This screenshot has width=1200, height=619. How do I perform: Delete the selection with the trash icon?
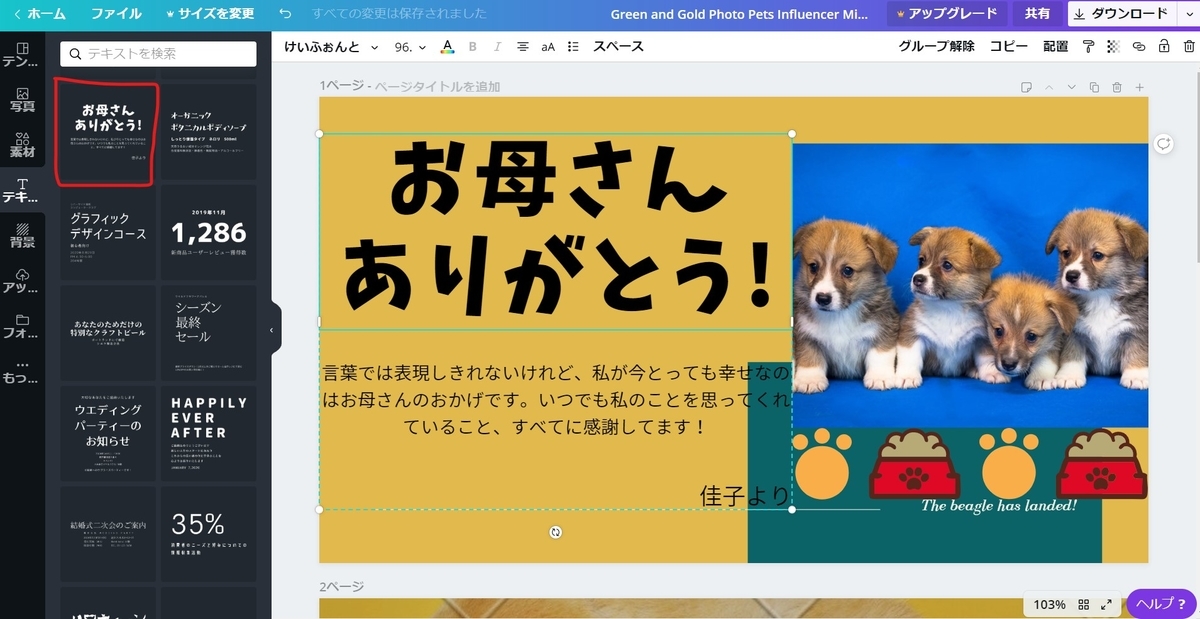tap(1189, 46)
